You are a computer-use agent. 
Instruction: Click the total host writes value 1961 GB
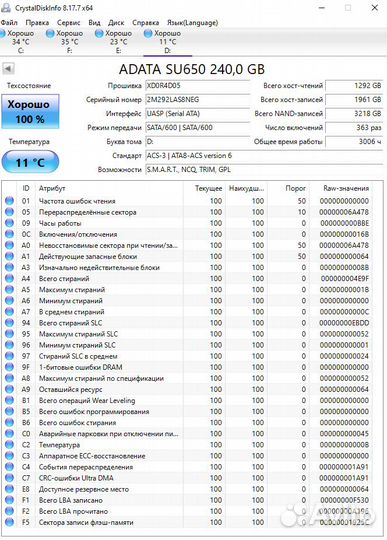(354, 100)
